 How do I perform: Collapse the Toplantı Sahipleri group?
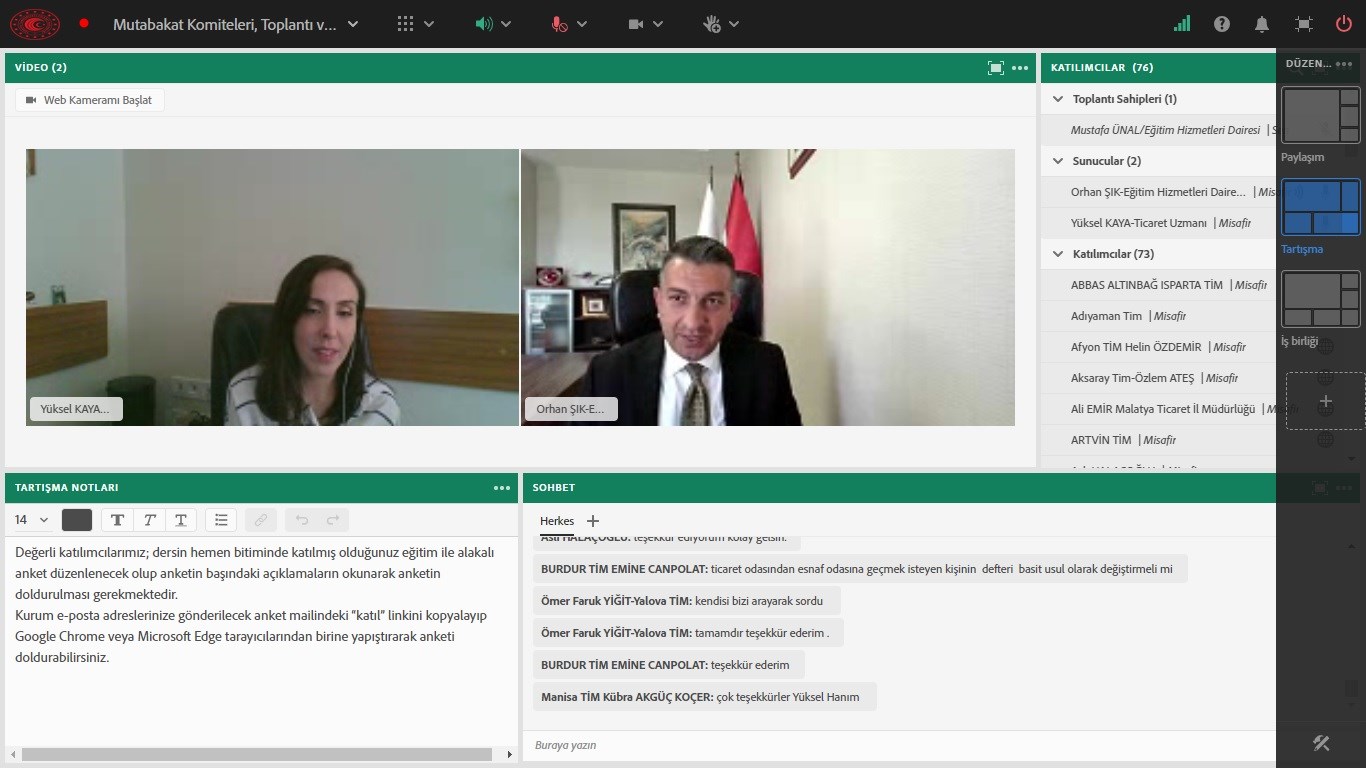1058,99
